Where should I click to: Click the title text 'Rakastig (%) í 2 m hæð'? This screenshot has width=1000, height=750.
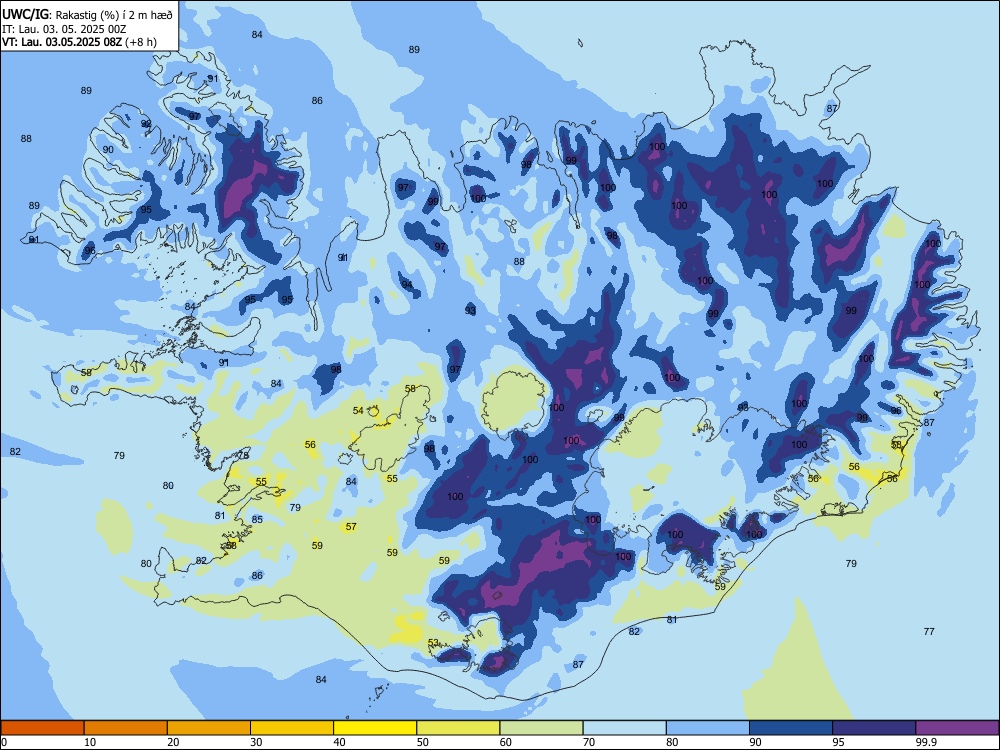(x=114, y=15)
